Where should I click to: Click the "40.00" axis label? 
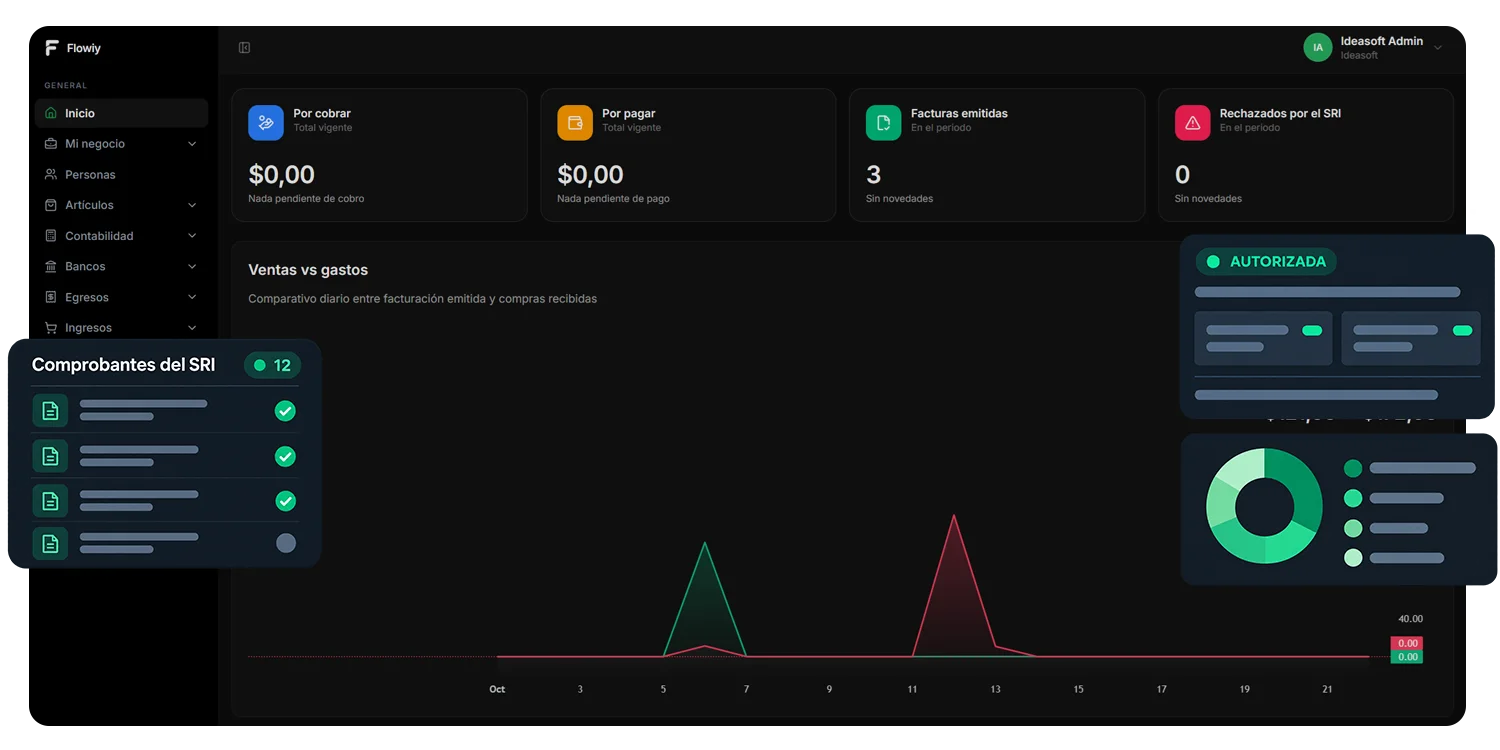(x=1410, y=619)
